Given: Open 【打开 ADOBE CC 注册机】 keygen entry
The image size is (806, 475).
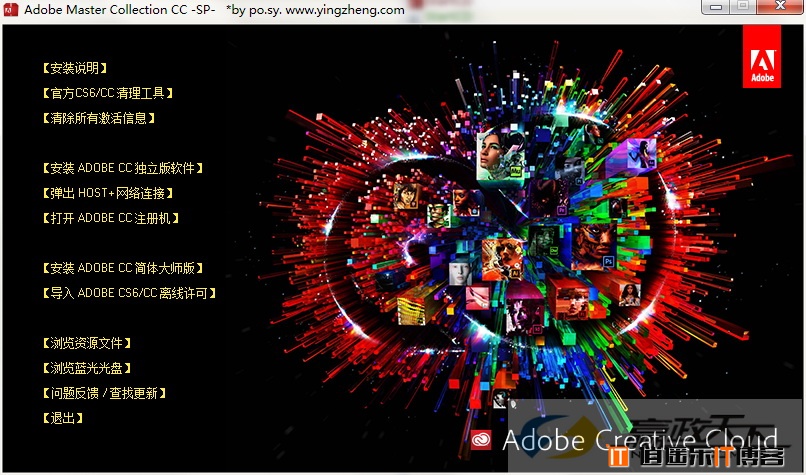Looking at the screenshot, I should 111,218.
